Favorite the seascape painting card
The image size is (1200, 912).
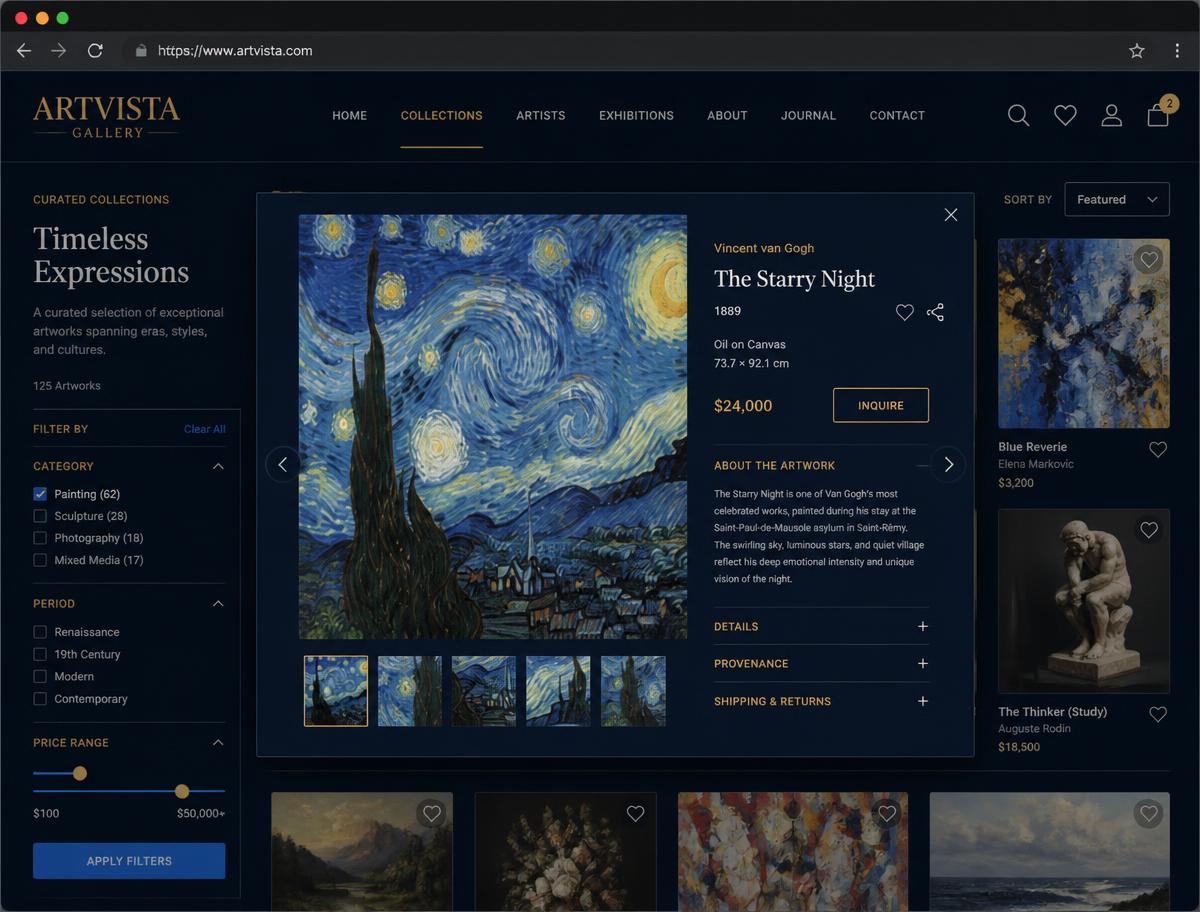tap(1149, 814)
